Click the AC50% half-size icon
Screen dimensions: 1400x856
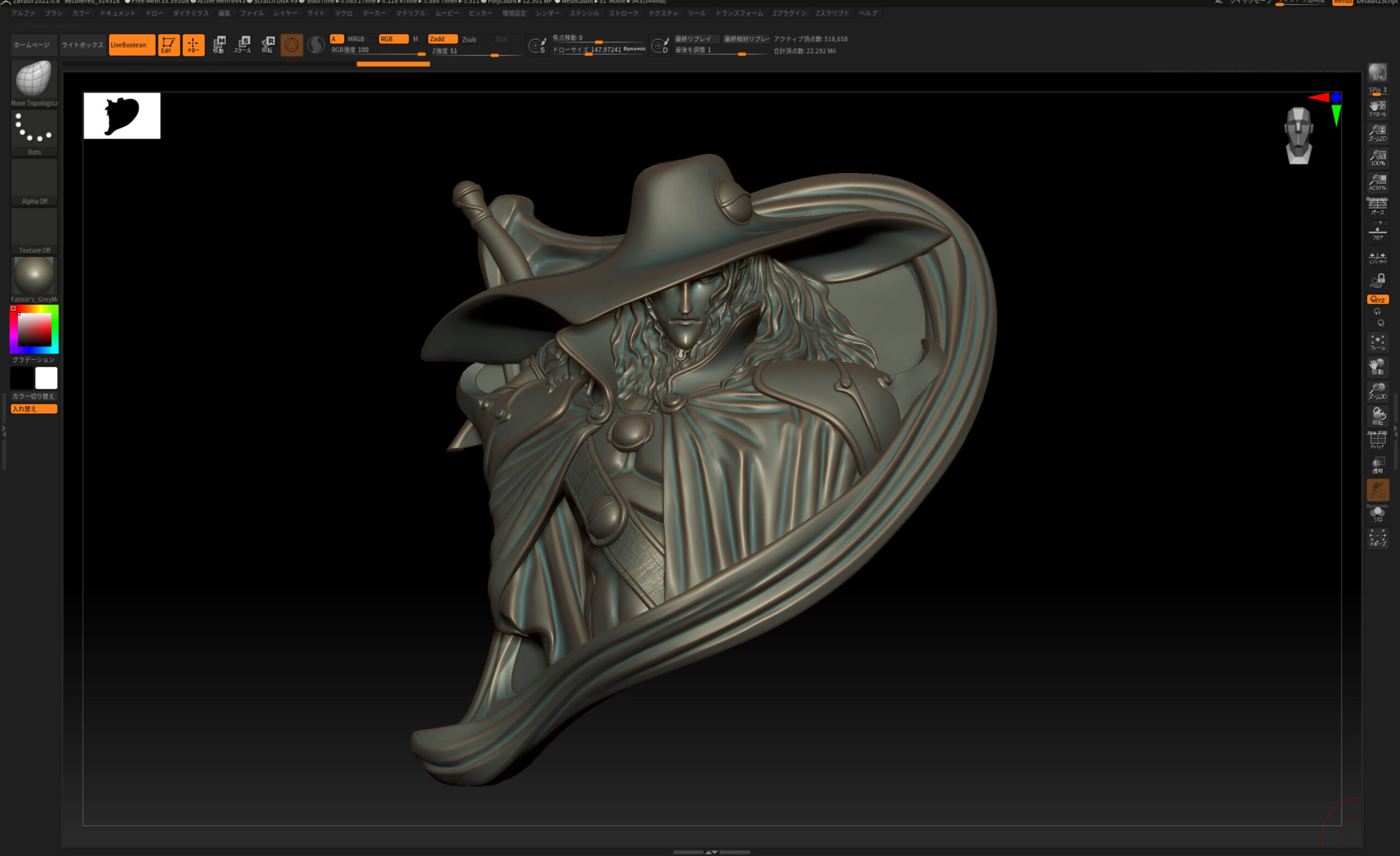pyautogui.click(x=1377, y=182)
